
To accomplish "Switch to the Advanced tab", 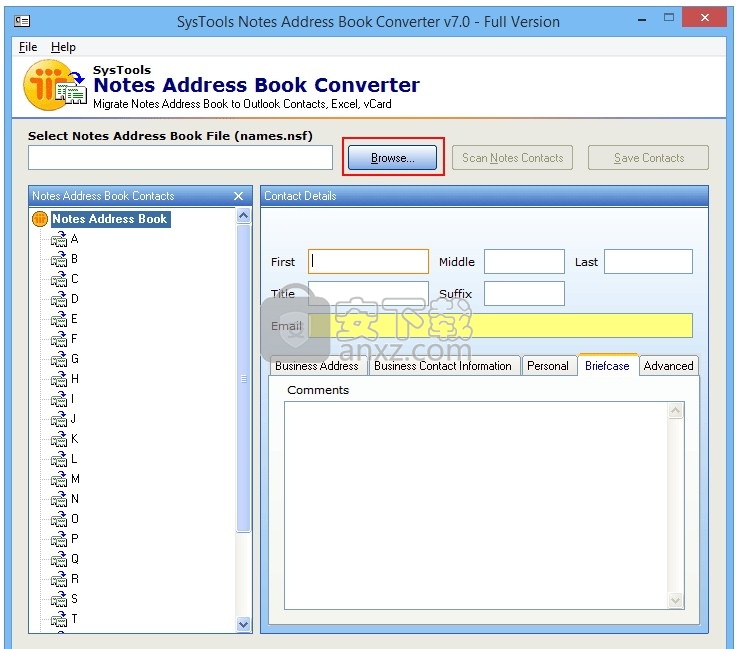I will click(x=668, y=366).
